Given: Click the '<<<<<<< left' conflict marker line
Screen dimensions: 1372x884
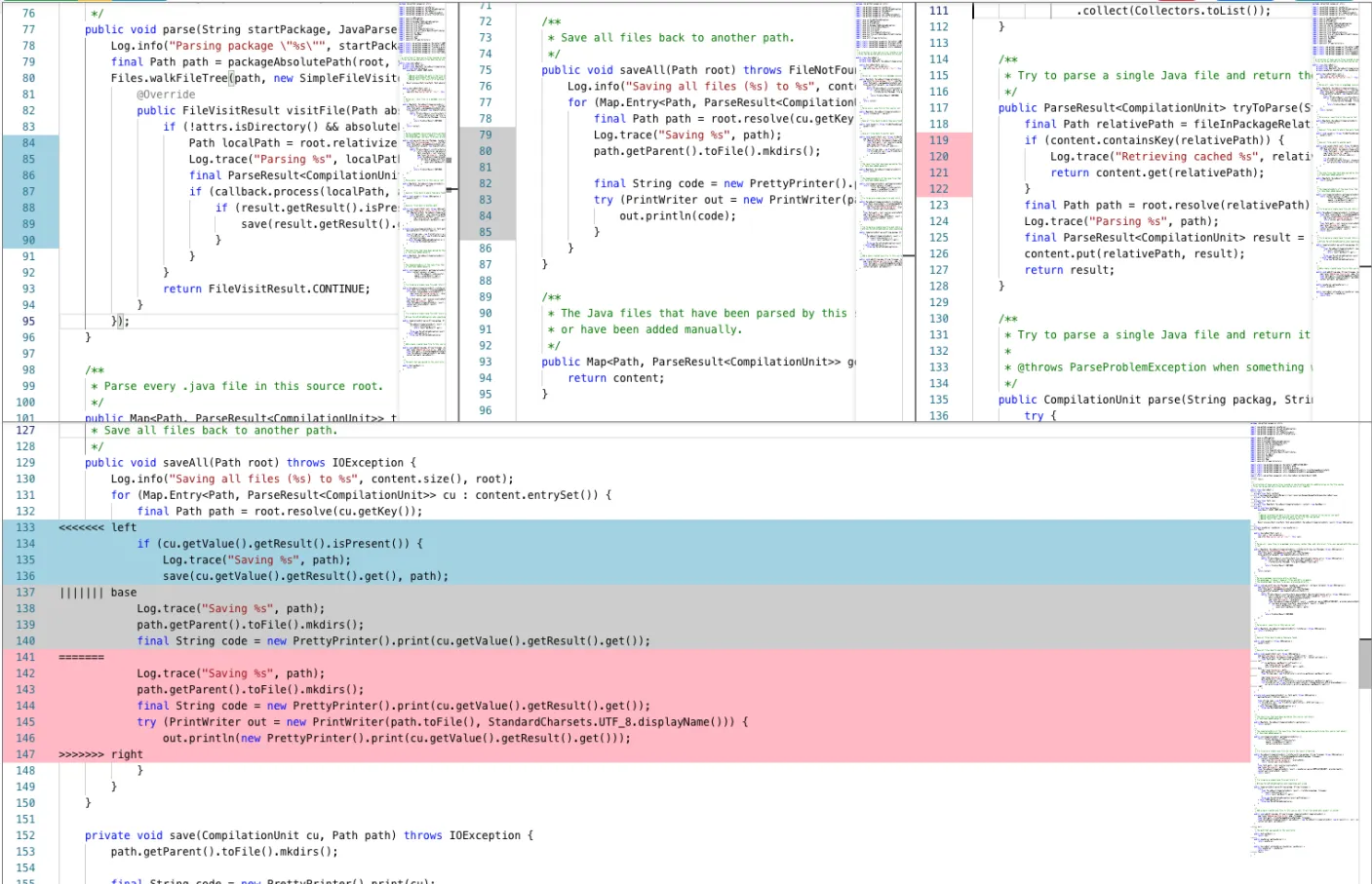Looking at the screenshot, I should pos(98,527).
